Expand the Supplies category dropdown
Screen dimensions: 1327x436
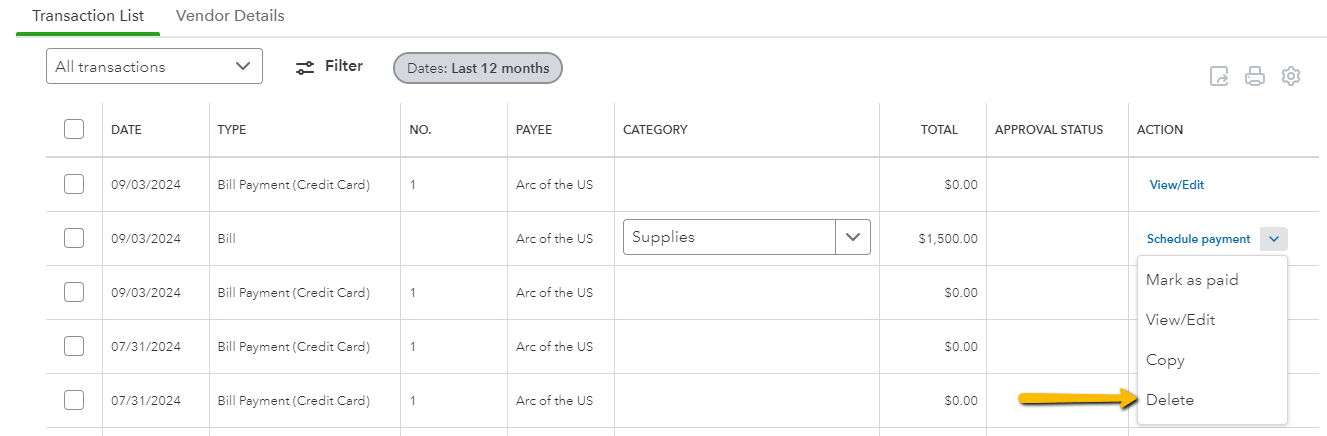point(853,237)
